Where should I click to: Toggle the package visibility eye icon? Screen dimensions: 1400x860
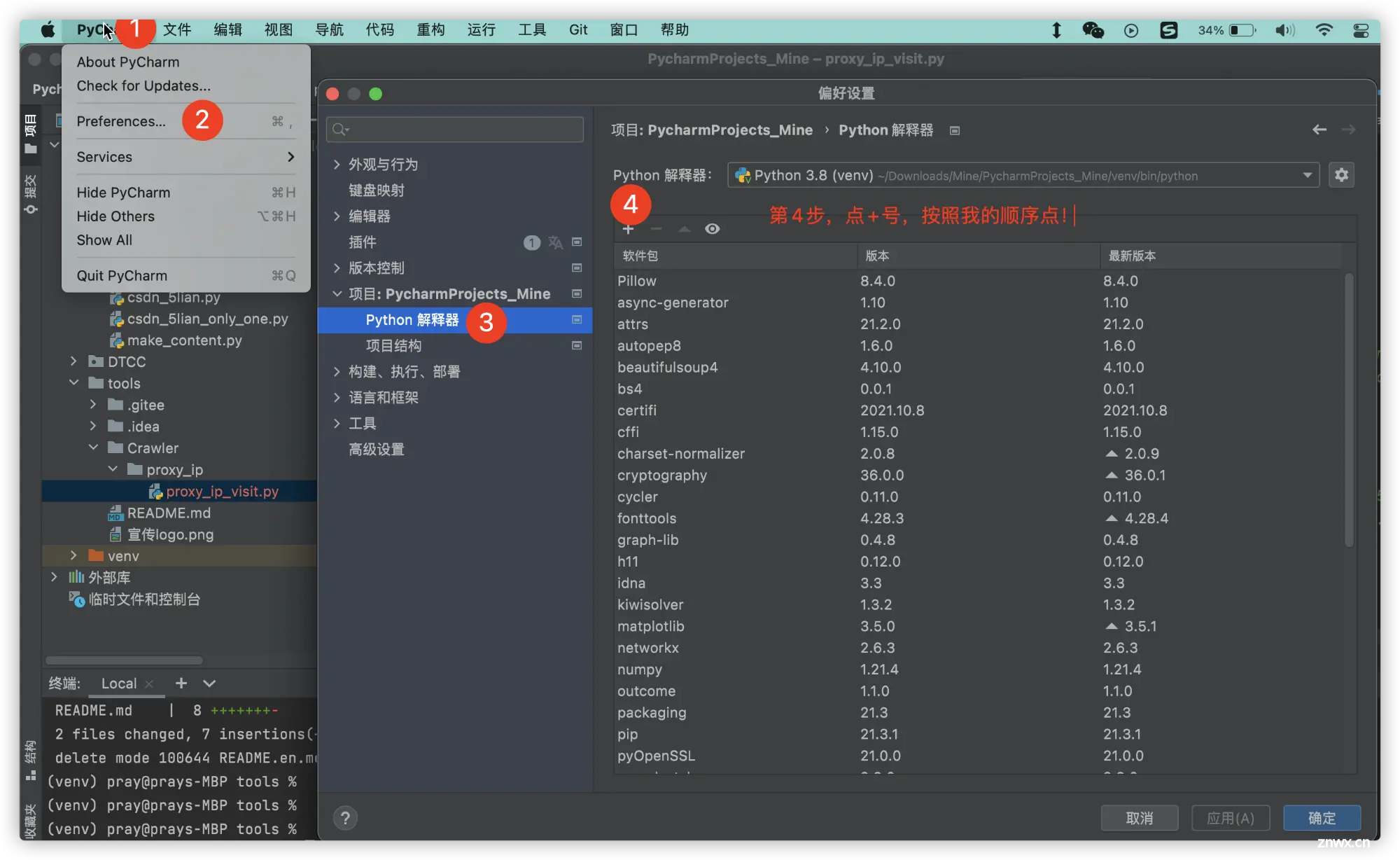[712, 228]
